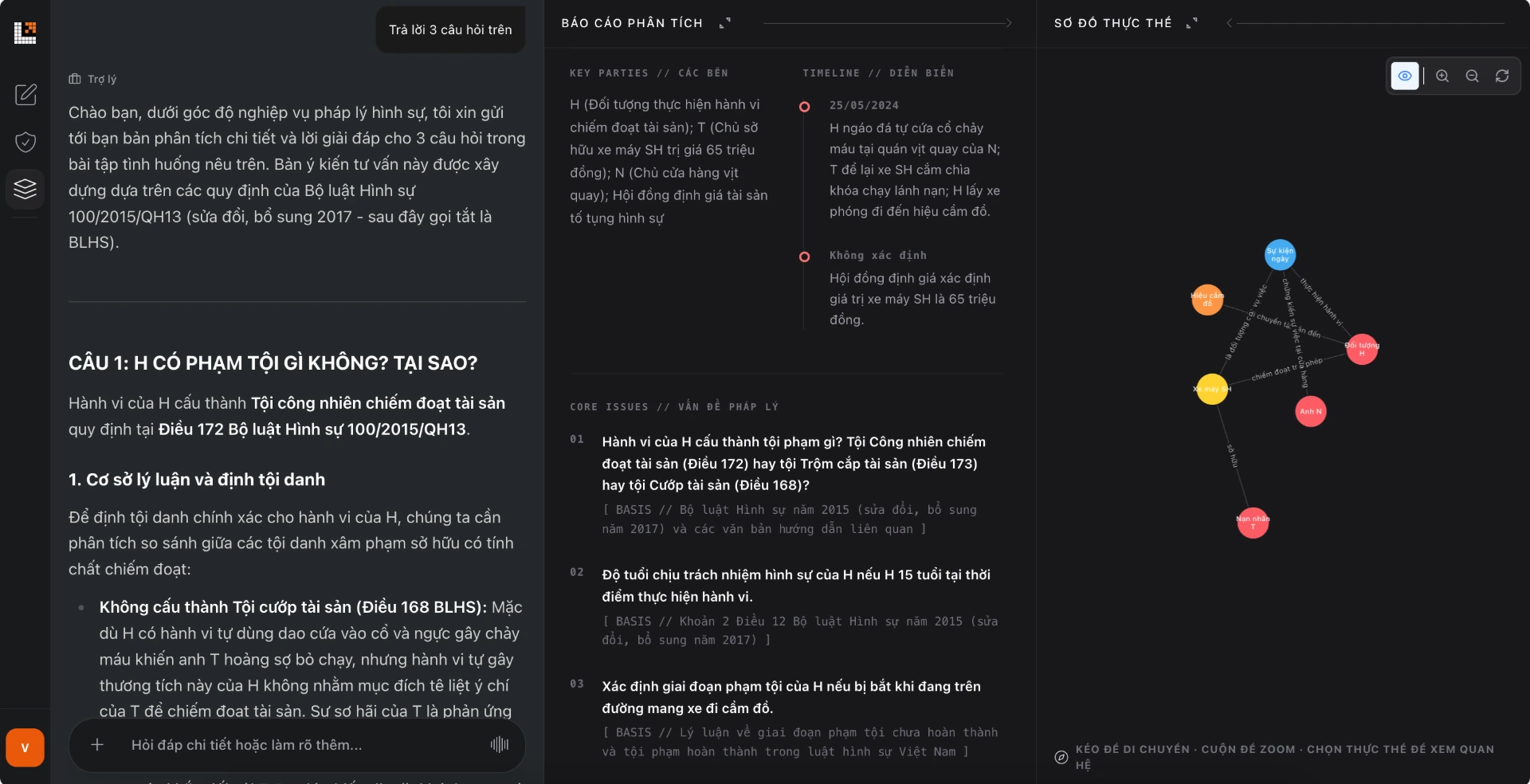The image size is (1530, 784).
Task: Select the yellow Xe máy SH node
Action: point(1212,389)
